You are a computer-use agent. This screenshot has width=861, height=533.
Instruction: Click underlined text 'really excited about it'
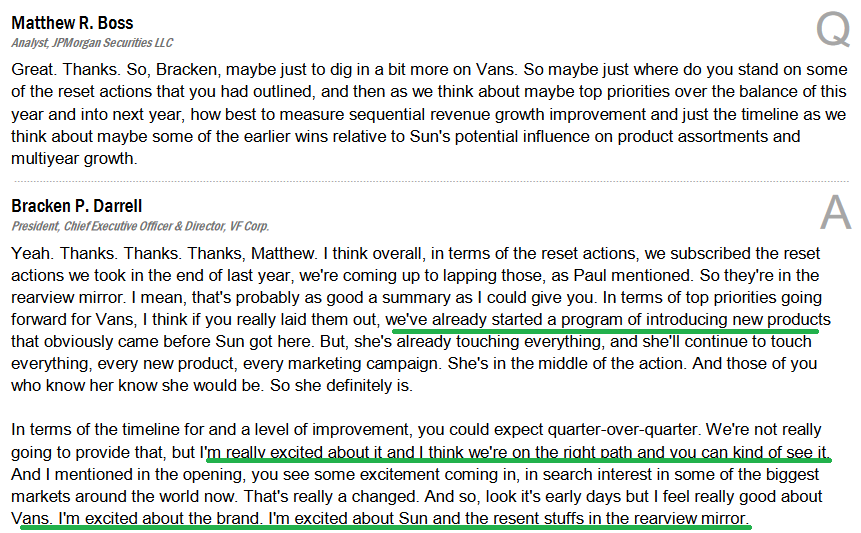click(x=304, y=452)
